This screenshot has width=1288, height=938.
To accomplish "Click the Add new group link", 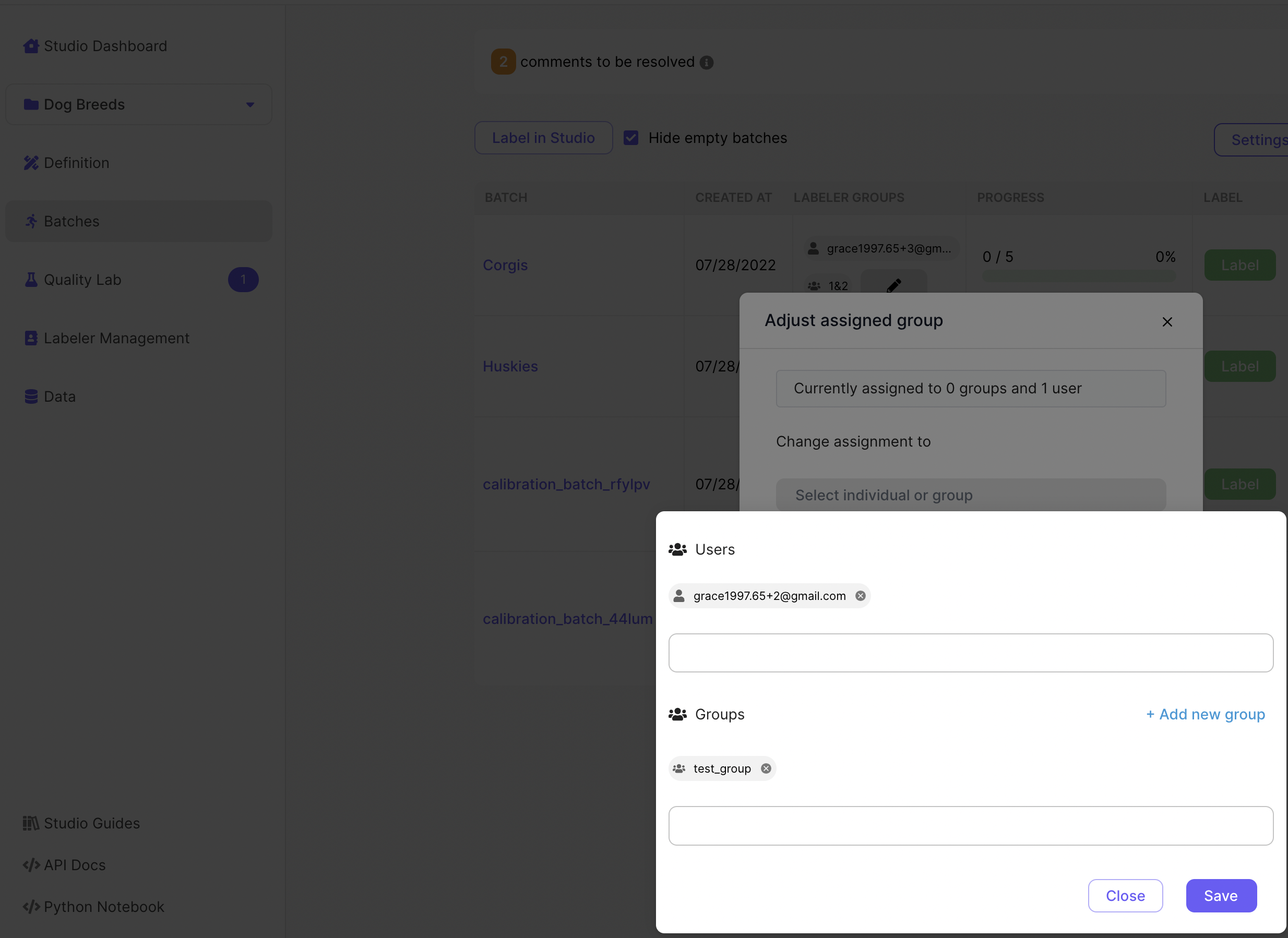I will tap(1205, 714).
